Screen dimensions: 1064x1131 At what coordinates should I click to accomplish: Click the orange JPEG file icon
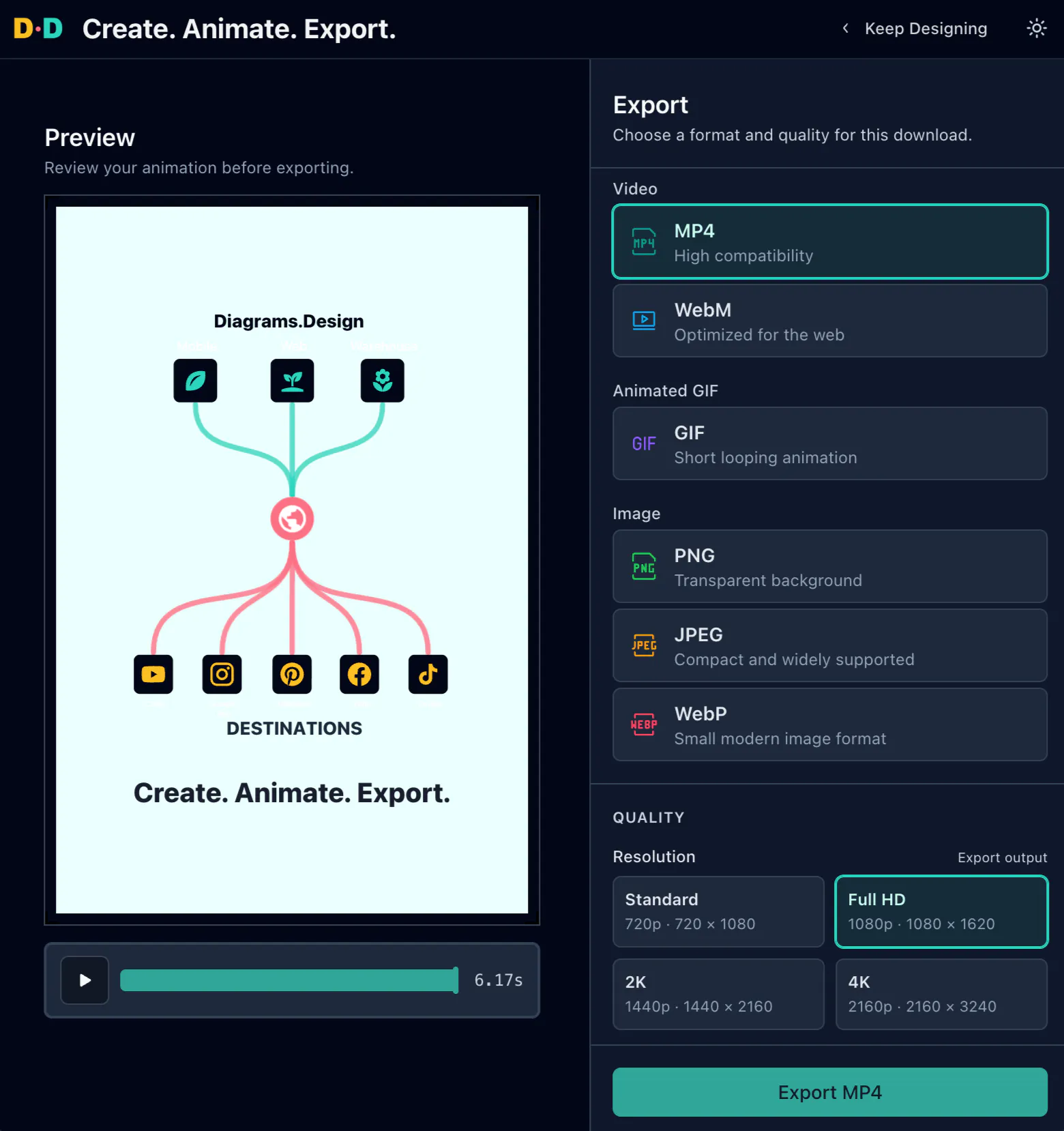tap(643, 645)
